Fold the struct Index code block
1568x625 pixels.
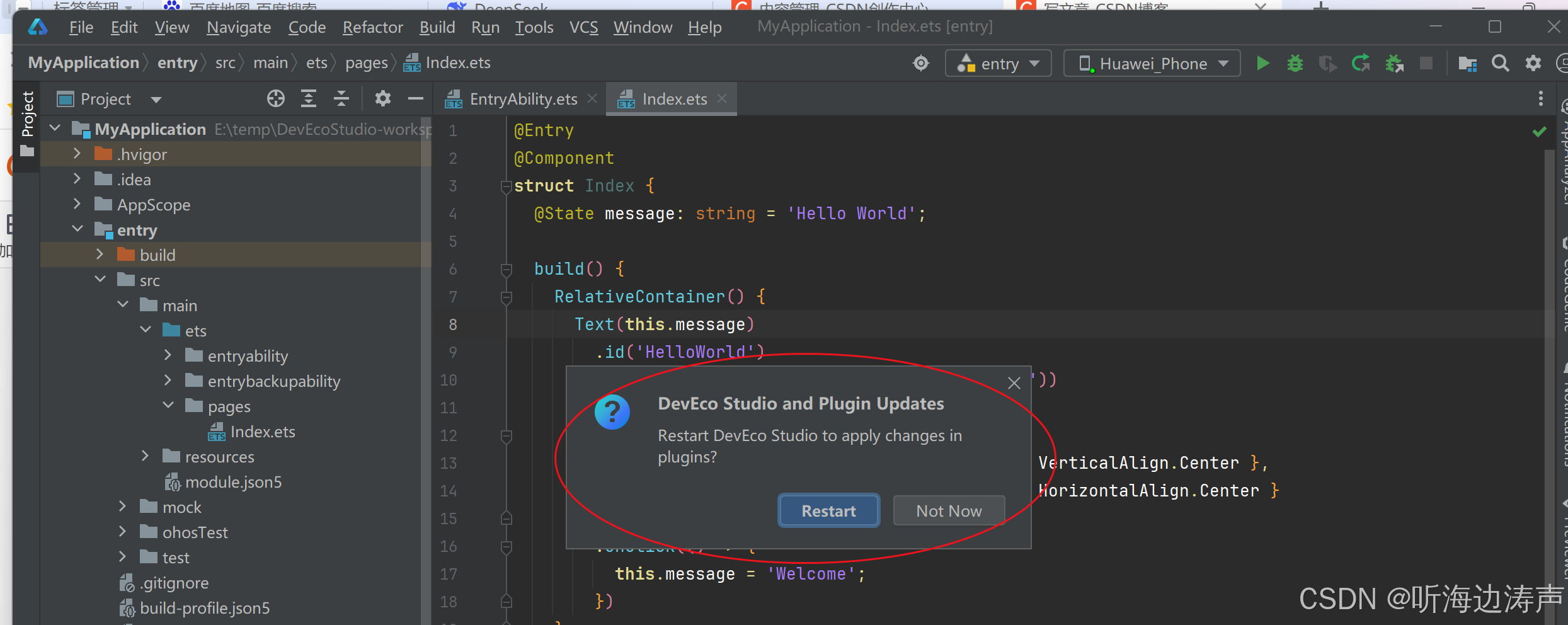coord(506,186)
